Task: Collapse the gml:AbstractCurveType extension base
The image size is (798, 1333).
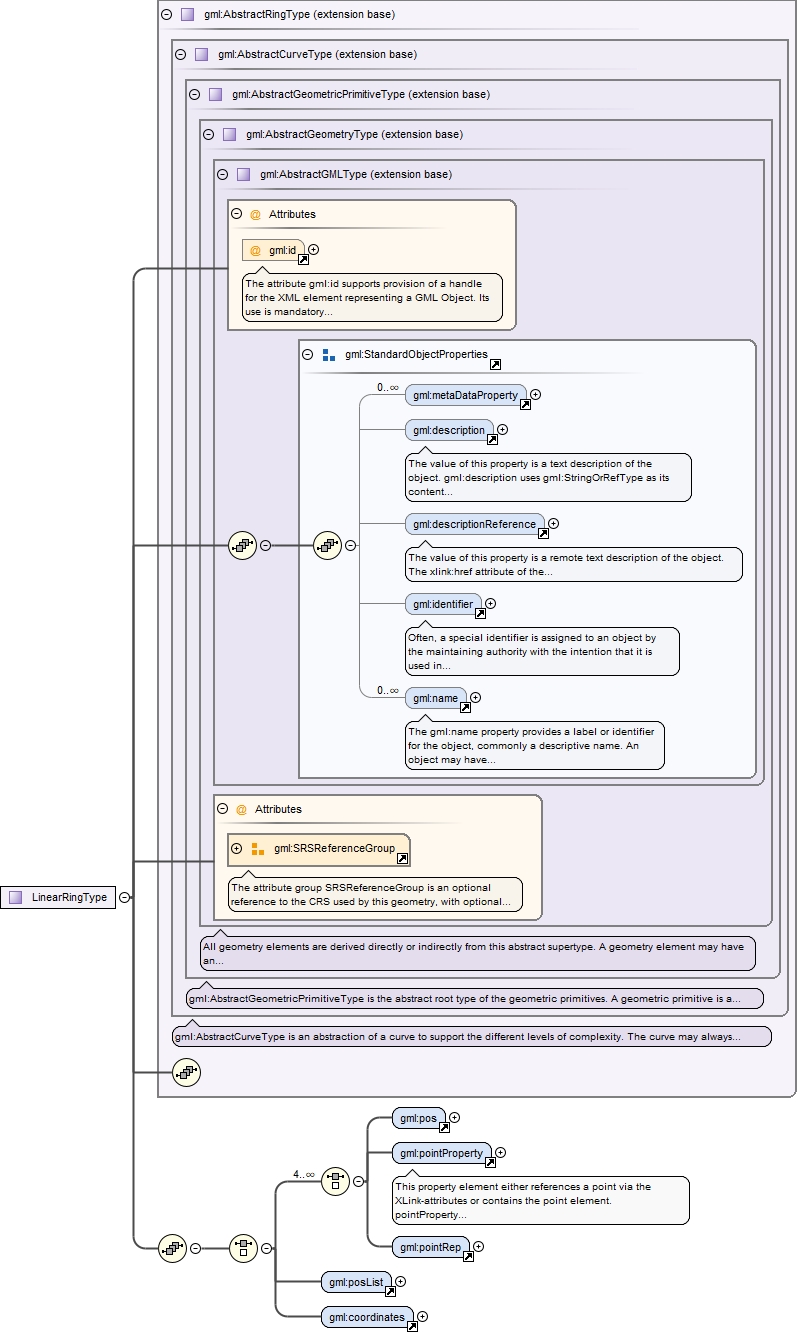Action: click(x=180, y=54)
